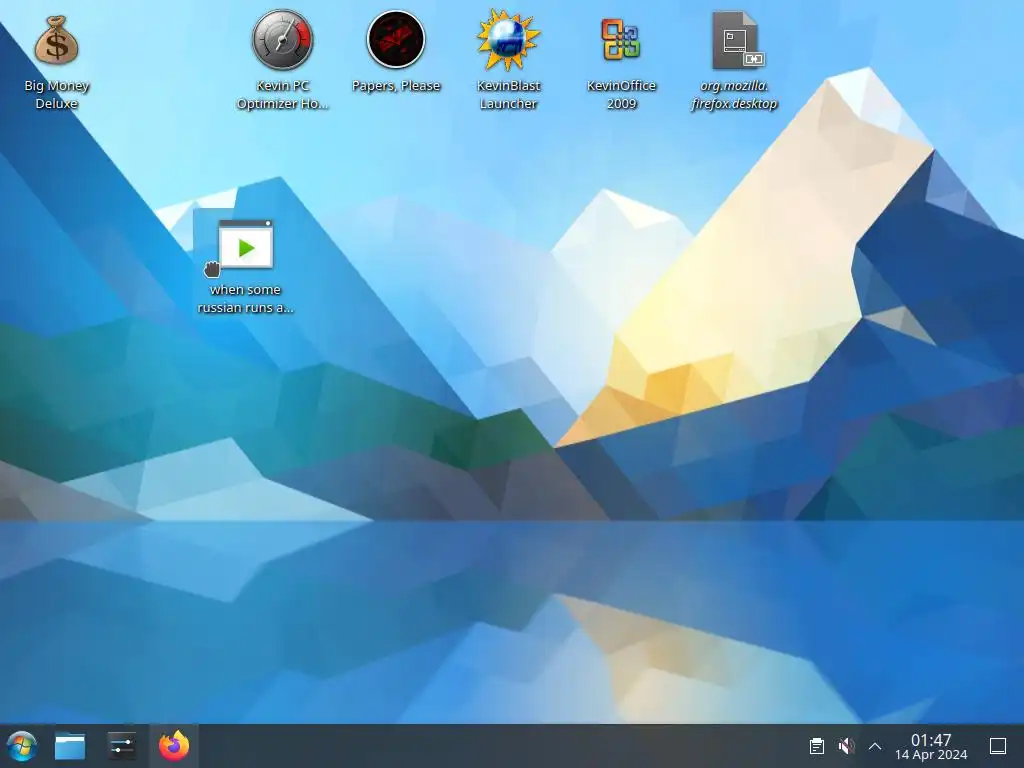This screenshot has width=1024, height=768.
Task: Open the file manager folder icon on the taskbar
Action: coord(70,746)
